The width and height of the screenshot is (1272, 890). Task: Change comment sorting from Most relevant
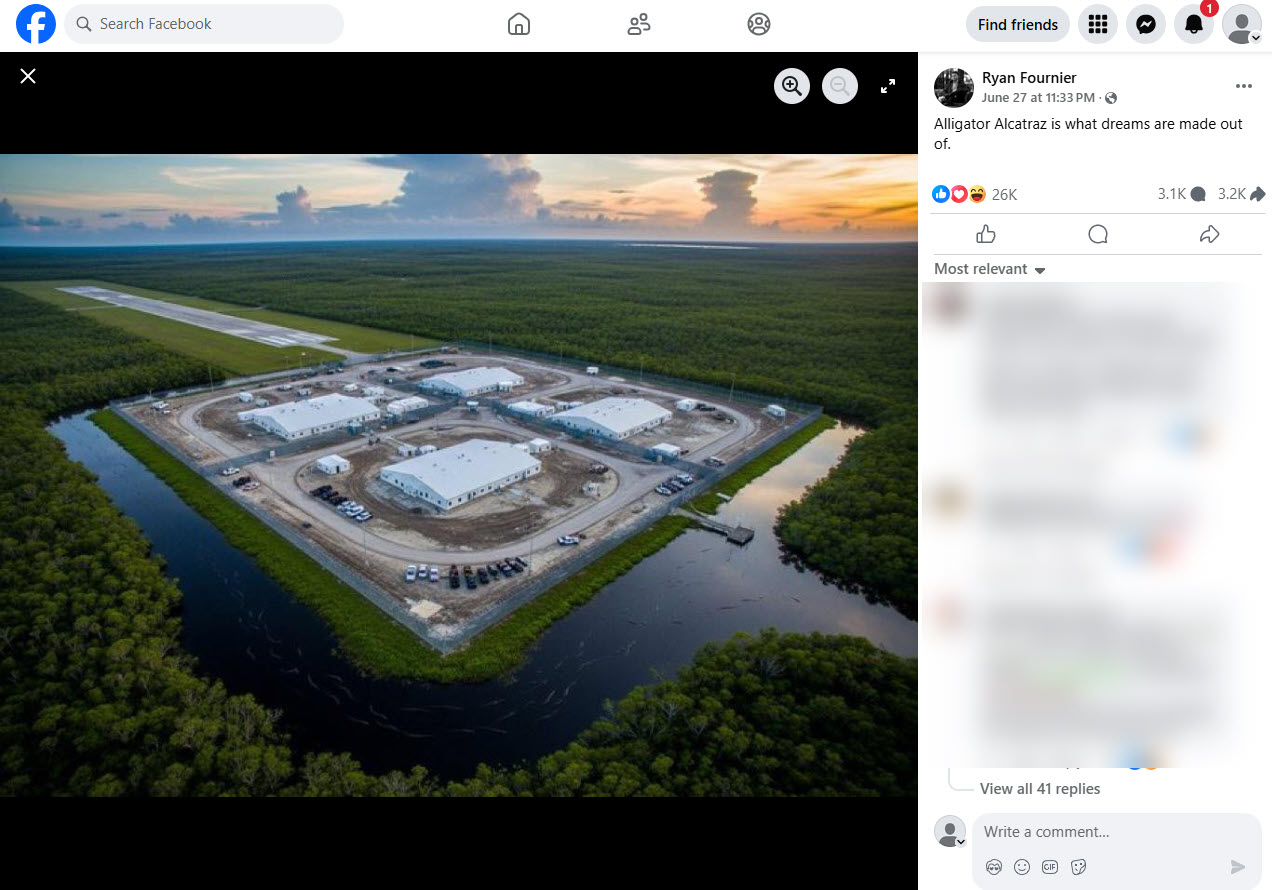tap(989, 268)
